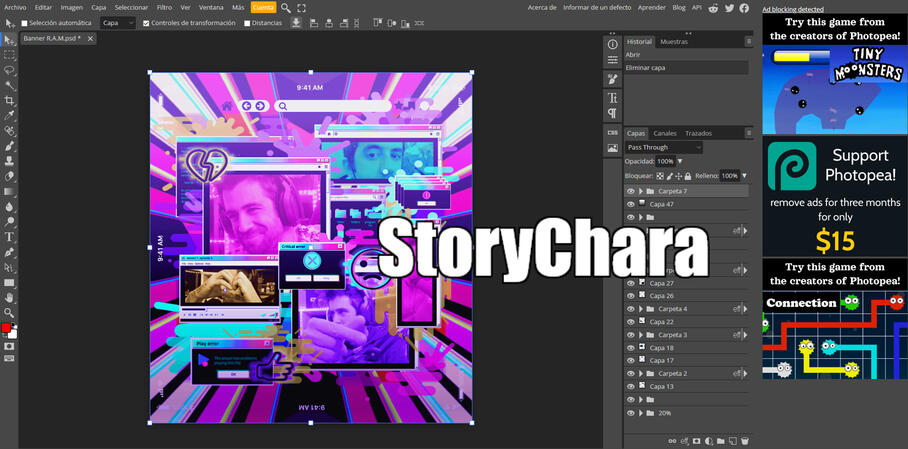This screenshot has height=449, width=908.
Task: Click the fullscreen icon in menu bar
Action: tap(302, 8)
